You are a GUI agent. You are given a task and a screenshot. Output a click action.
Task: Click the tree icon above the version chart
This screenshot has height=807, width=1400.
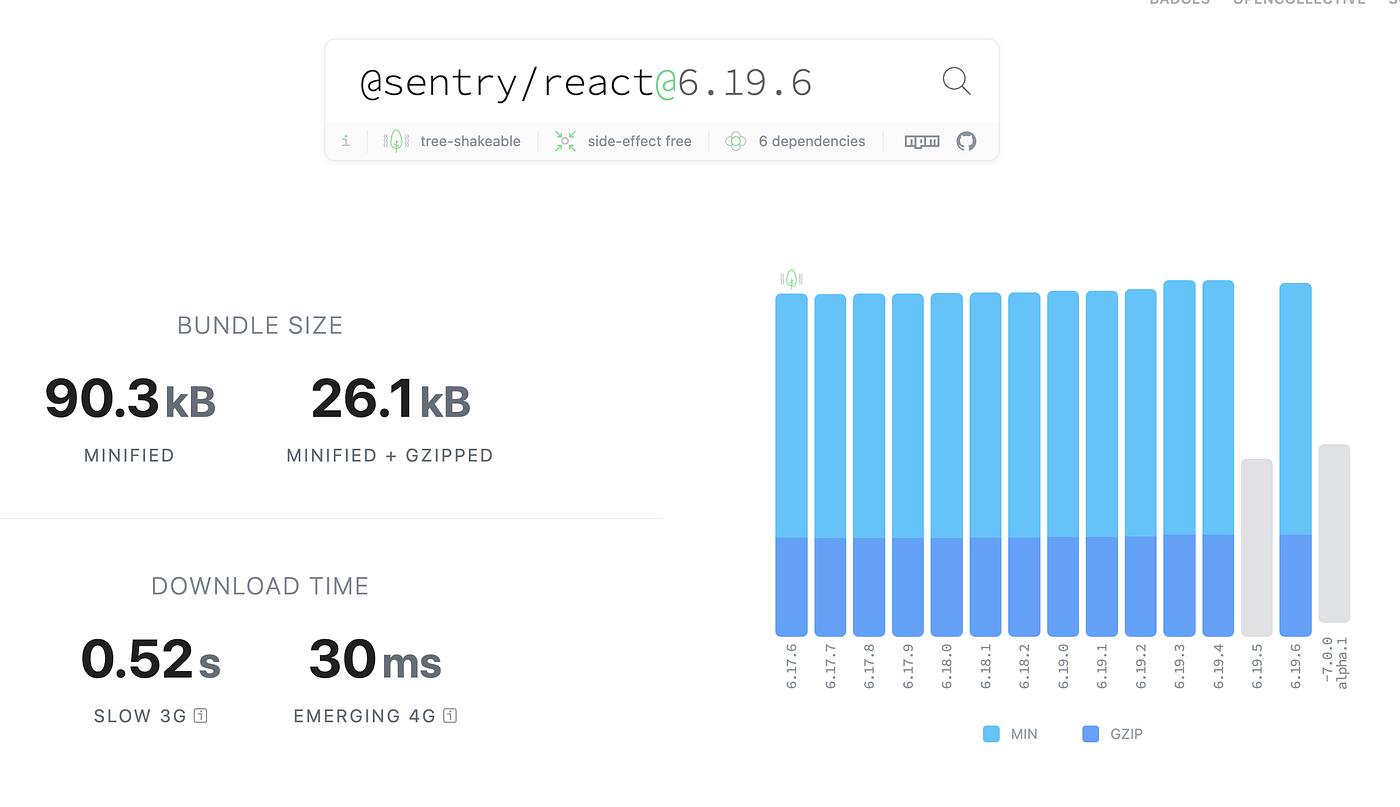[x=790, y=277]
